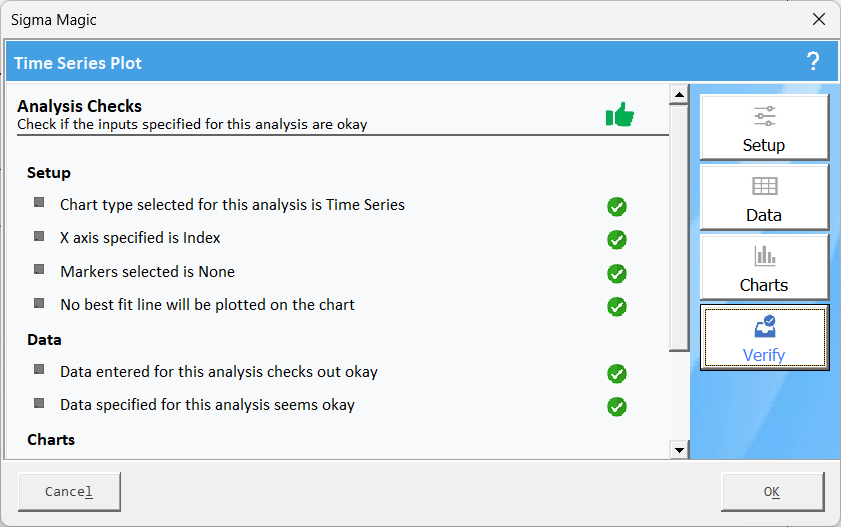Click square bullet beside Markers selected item

[39, 269]
